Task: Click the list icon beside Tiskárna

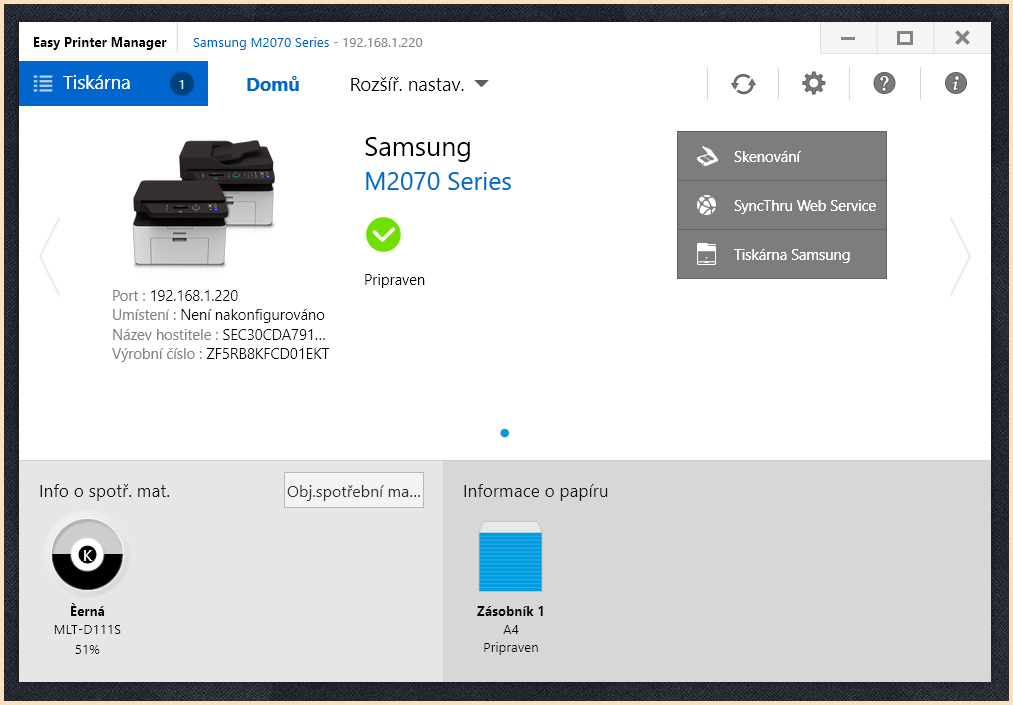Action: [43, 83]
